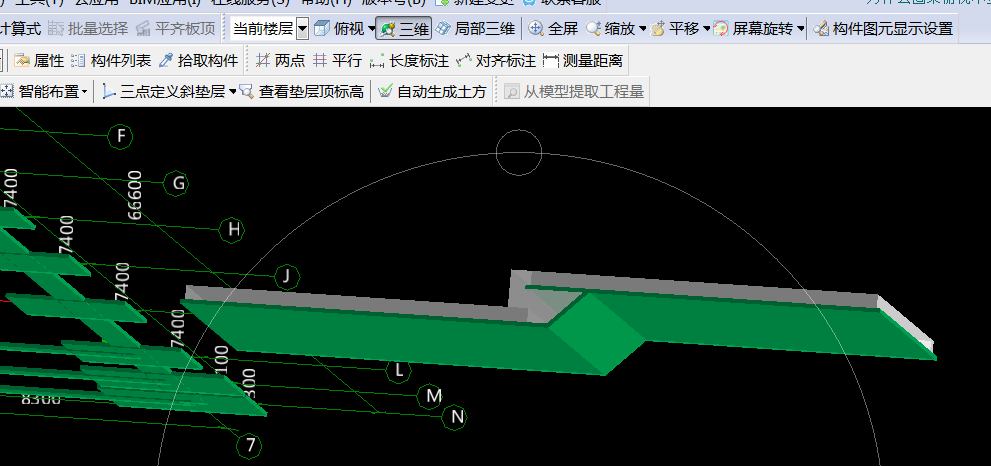Click 智能布置 smart layout button

39,92
